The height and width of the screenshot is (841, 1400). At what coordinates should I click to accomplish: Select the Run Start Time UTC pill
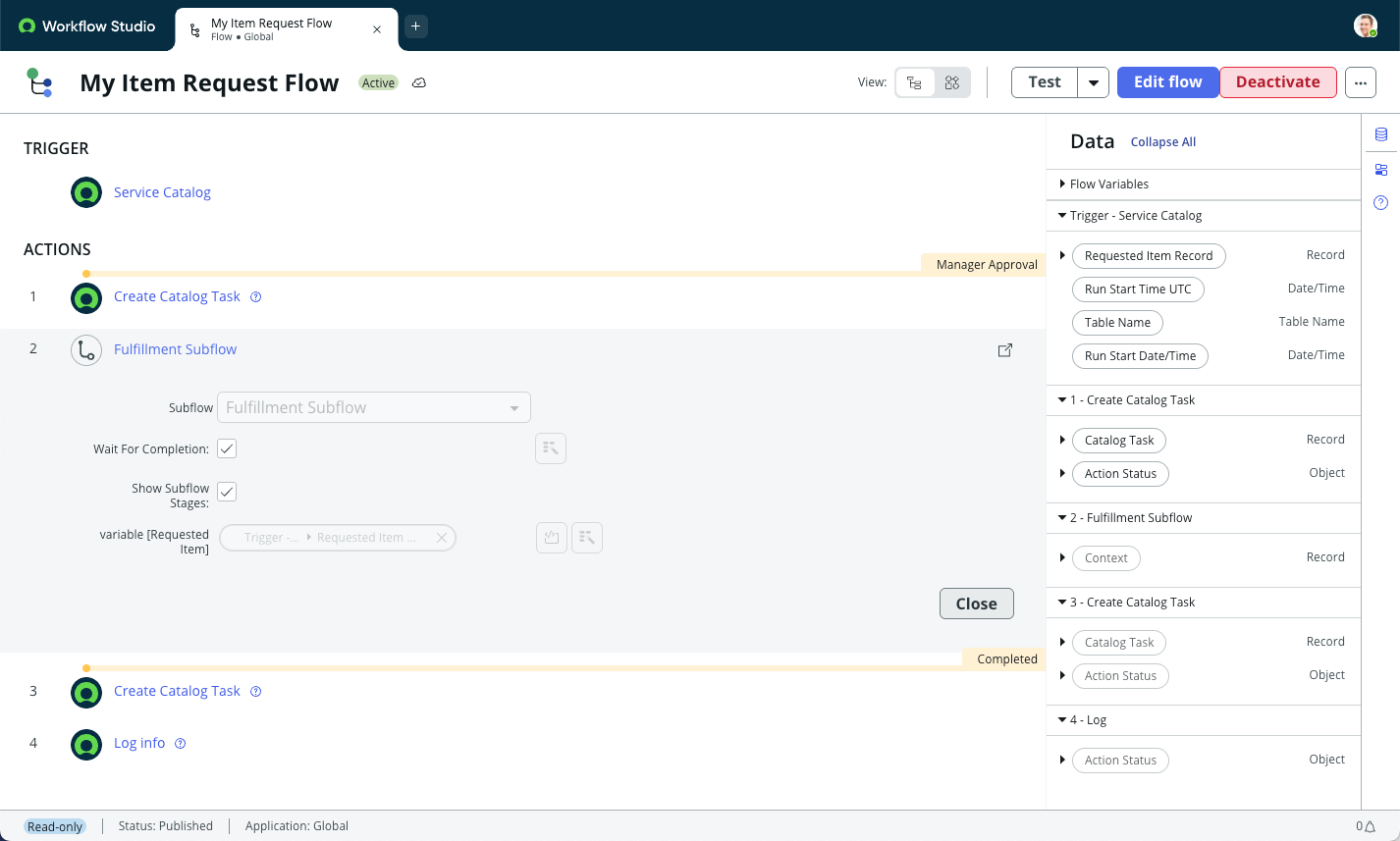tap(1138, 289)
